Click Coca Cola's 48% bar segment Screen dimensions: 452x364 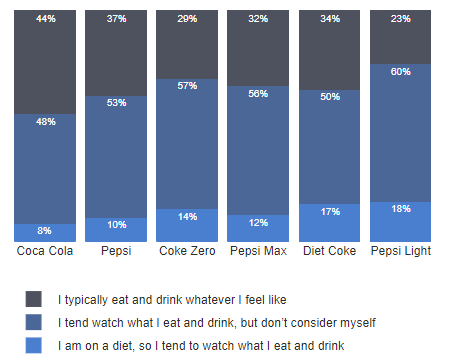point(45,169)
